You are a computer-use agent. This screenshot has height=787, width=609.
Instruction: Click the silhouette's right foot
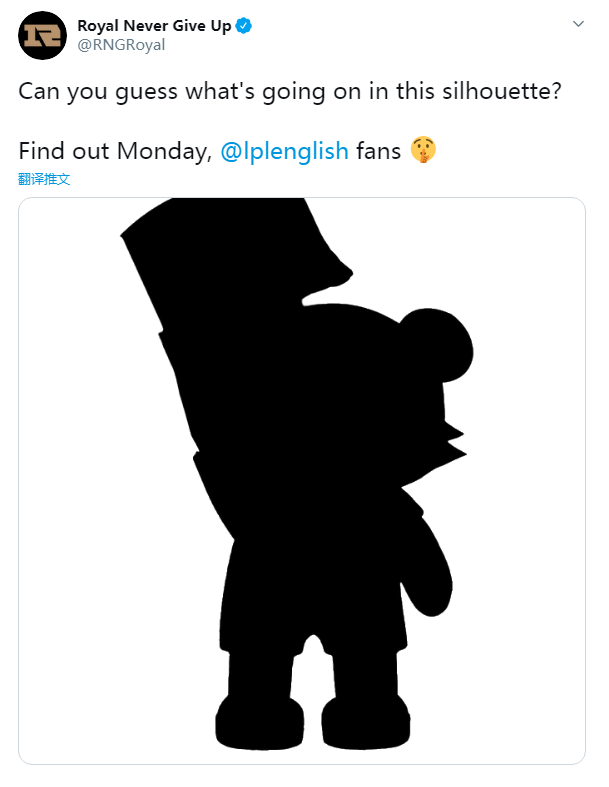coord(366,720)
